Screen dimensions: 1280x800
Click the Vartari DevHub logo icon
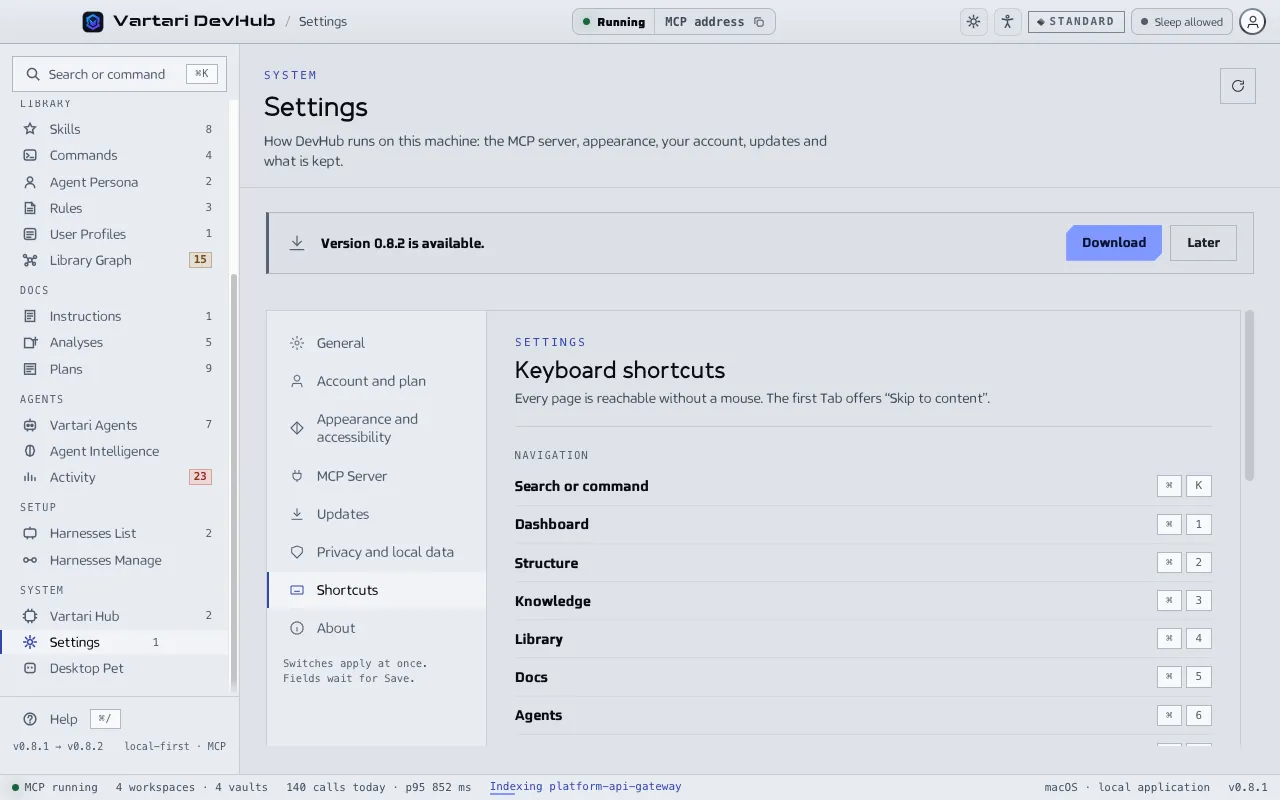(x=93, y=21)
